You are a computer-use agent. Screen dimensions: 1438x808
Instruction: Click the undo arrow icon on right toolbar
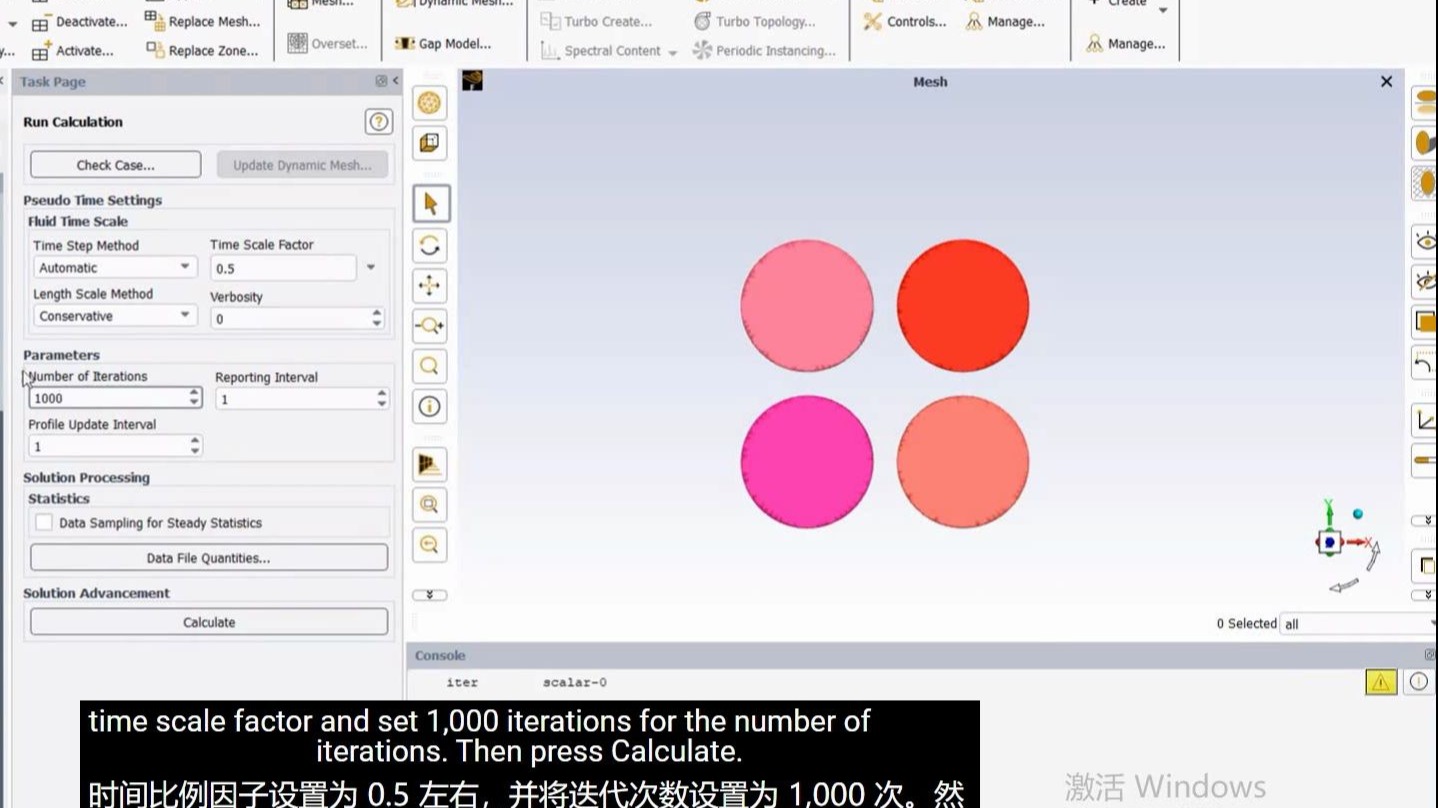(x=1425, y=362)
